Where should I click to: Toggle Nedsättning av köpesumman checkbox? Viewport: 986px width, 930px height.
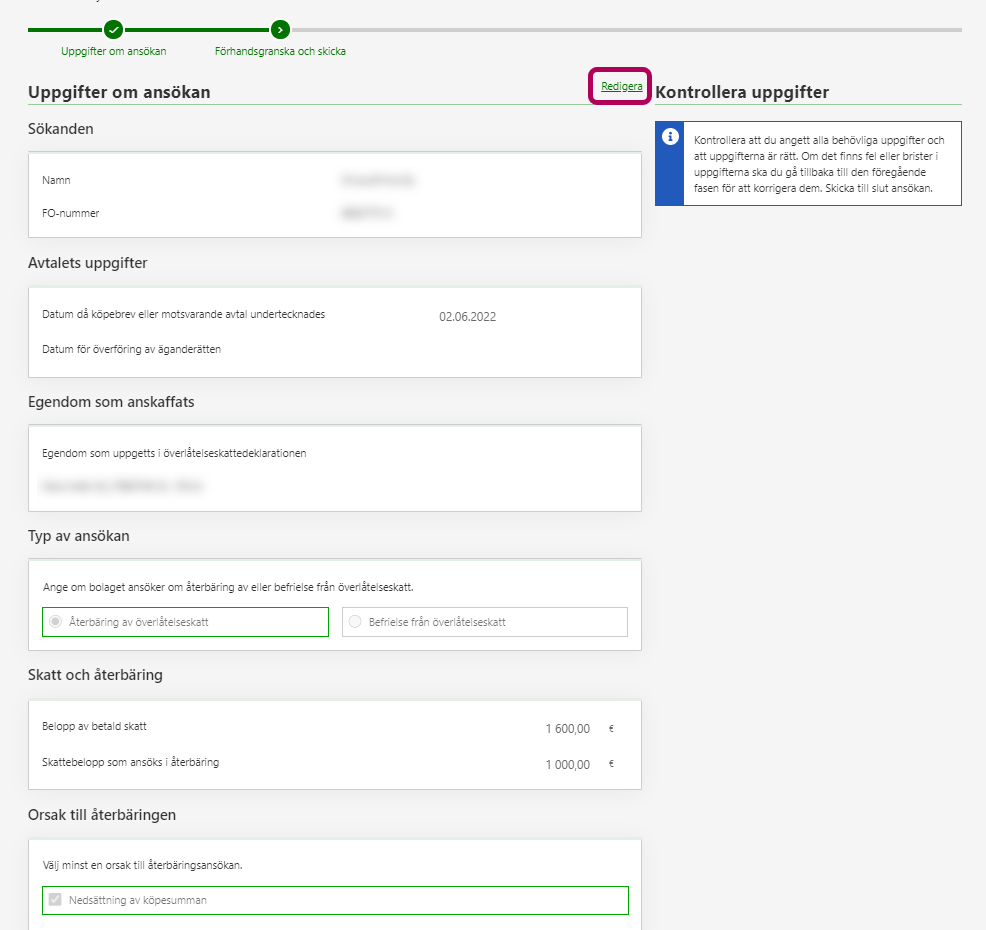(56, 900)
